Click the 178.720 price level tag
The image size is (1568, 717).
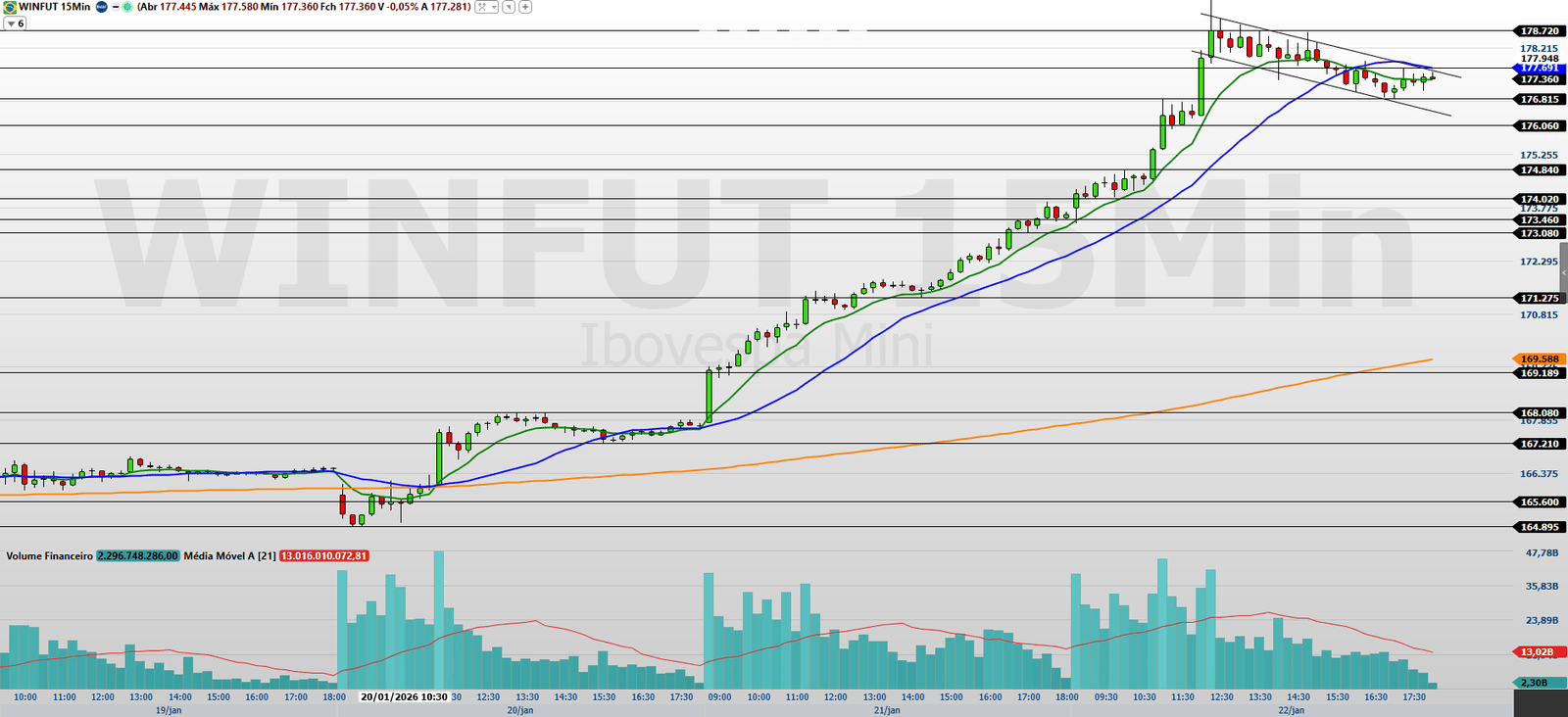(x=1539, y=31)
